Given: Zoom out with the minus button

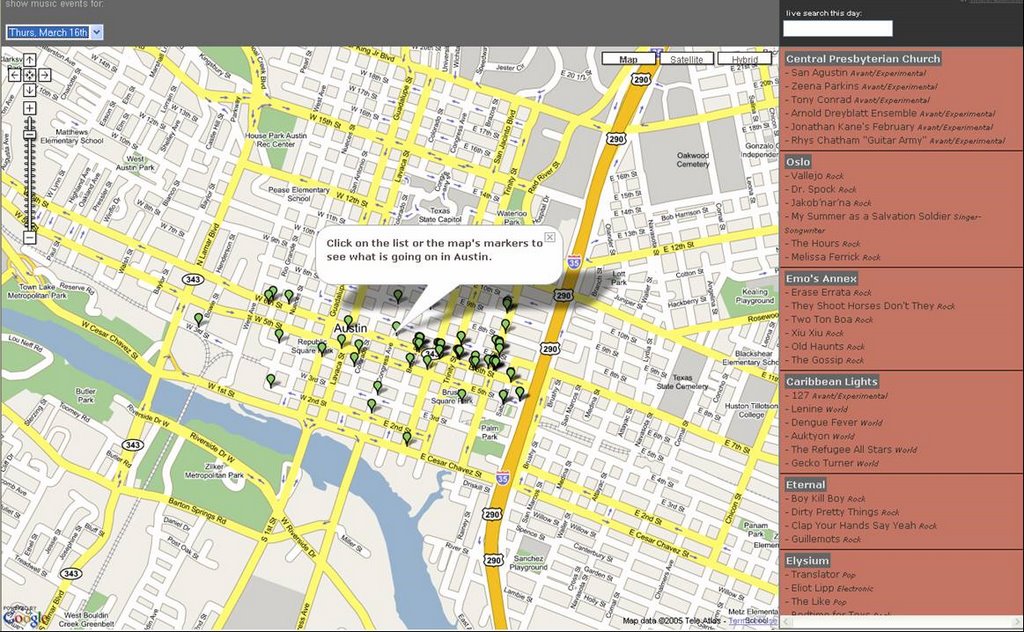Looking at the screenshot, I should 29,237.
